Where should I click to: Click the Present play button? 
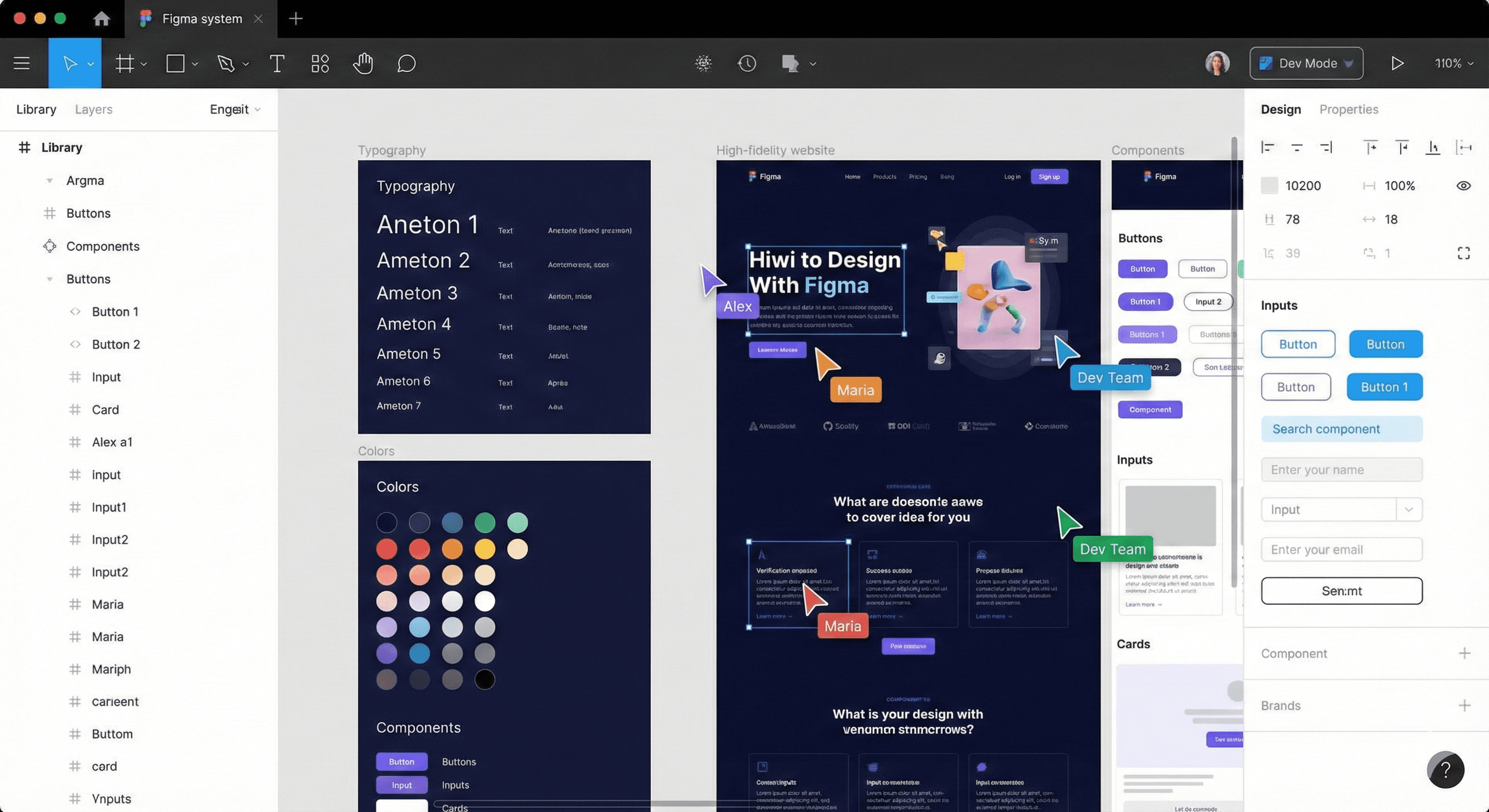point(1397,63)
